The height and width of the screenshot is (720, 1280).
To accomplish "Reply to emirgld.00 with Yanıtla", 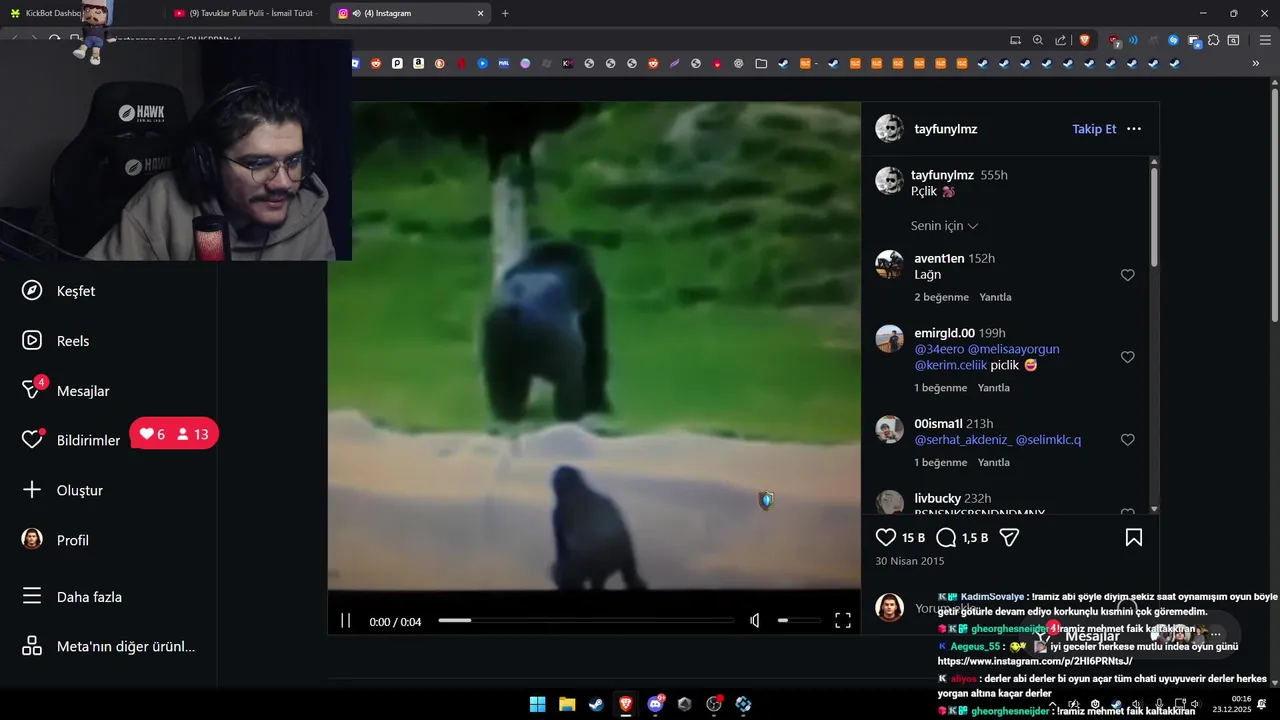I will [x=994, y=388].
